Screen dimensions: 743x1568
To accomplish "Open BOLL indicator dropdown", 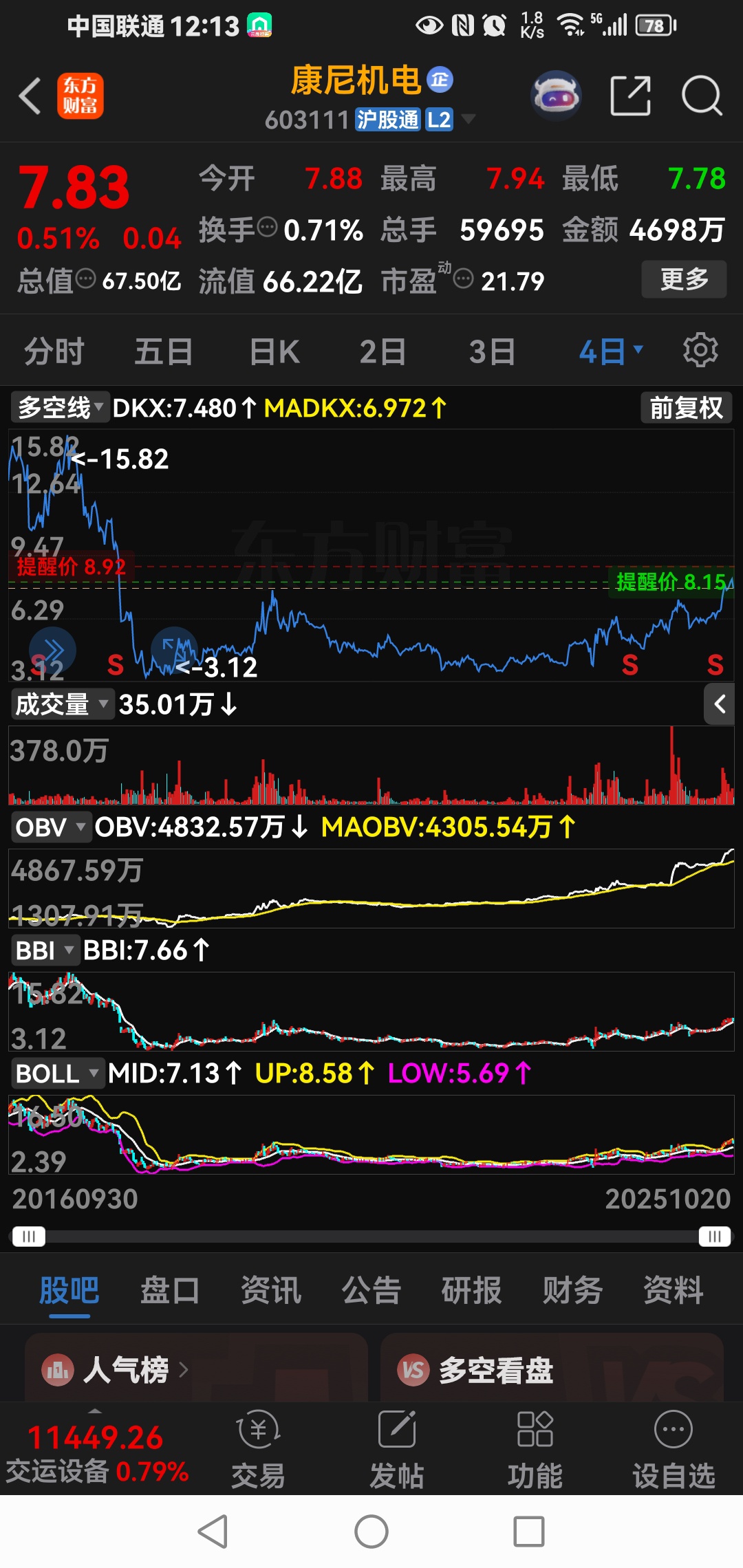I will point(57,1073).
